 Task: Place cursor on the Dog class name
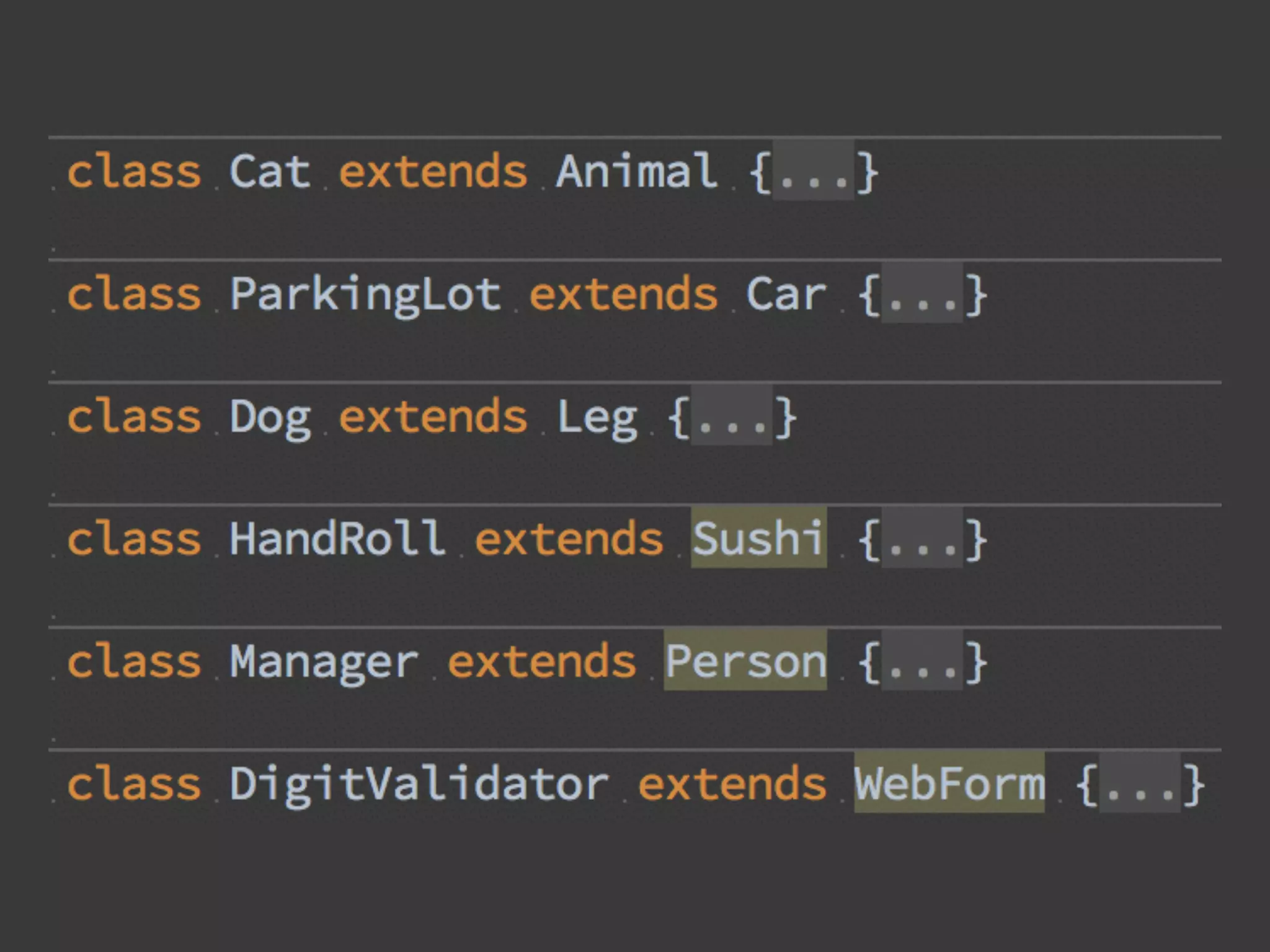[270, 417]
